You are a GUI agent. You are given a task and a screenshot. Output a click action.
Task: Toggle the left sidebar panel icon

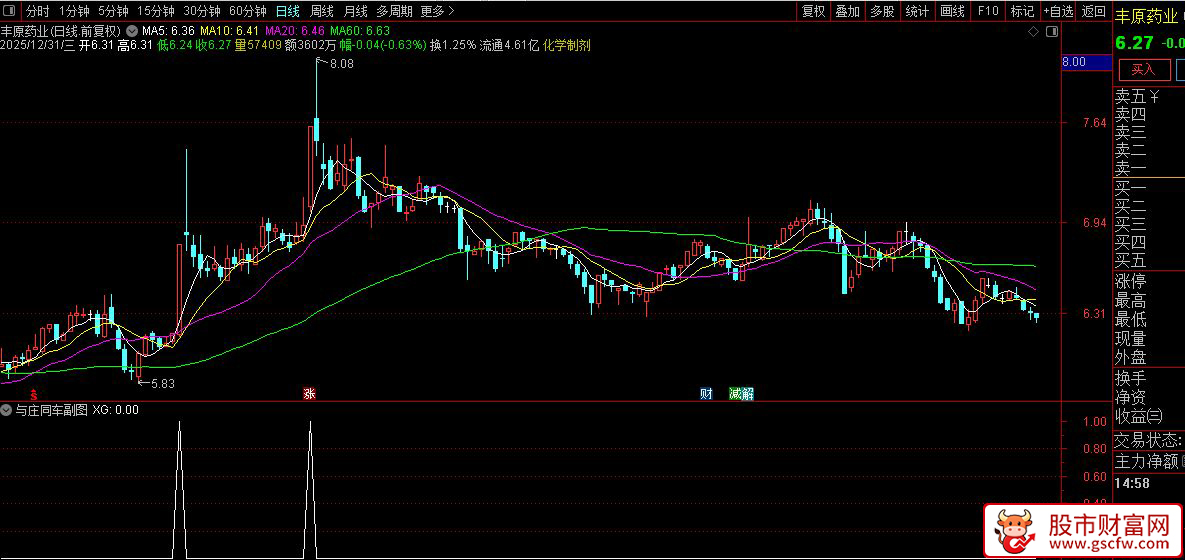11,11
